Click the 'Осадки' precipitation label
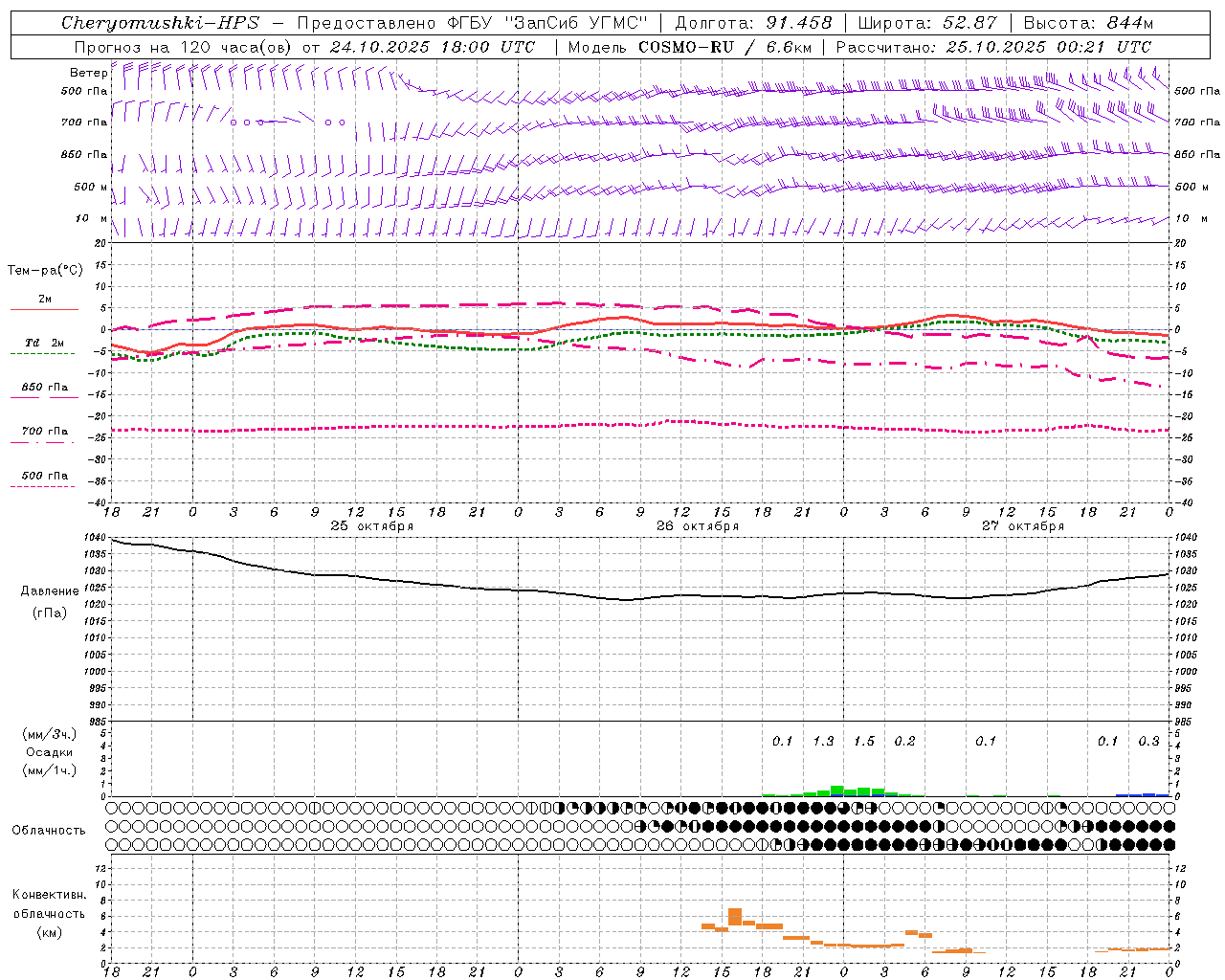Screen dimensions: 1225x980 49,752
